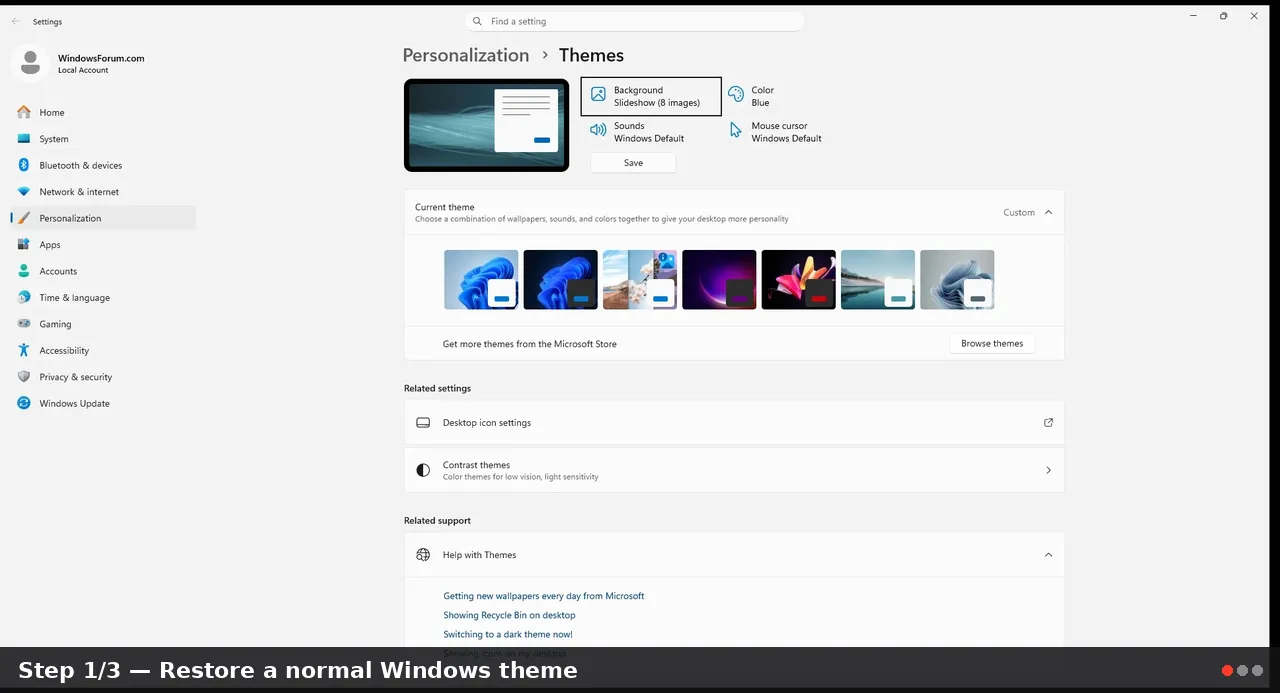Image resolution: width=1280 pixels, height=693 pixels.
Task: Click the large theme preview image
Action: (486, 125)
